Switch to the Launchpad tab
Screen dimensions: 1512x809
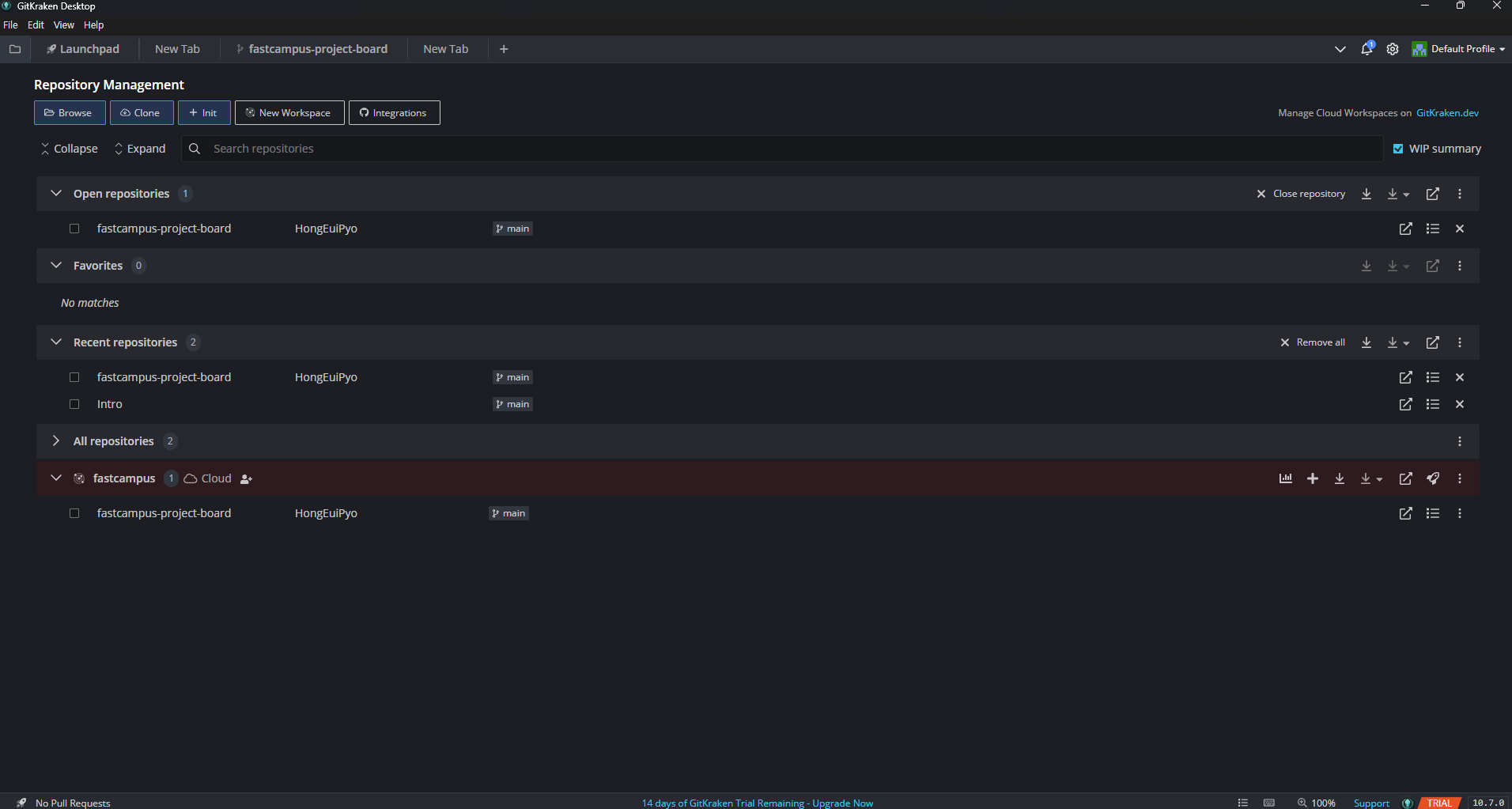pos(83,49)
